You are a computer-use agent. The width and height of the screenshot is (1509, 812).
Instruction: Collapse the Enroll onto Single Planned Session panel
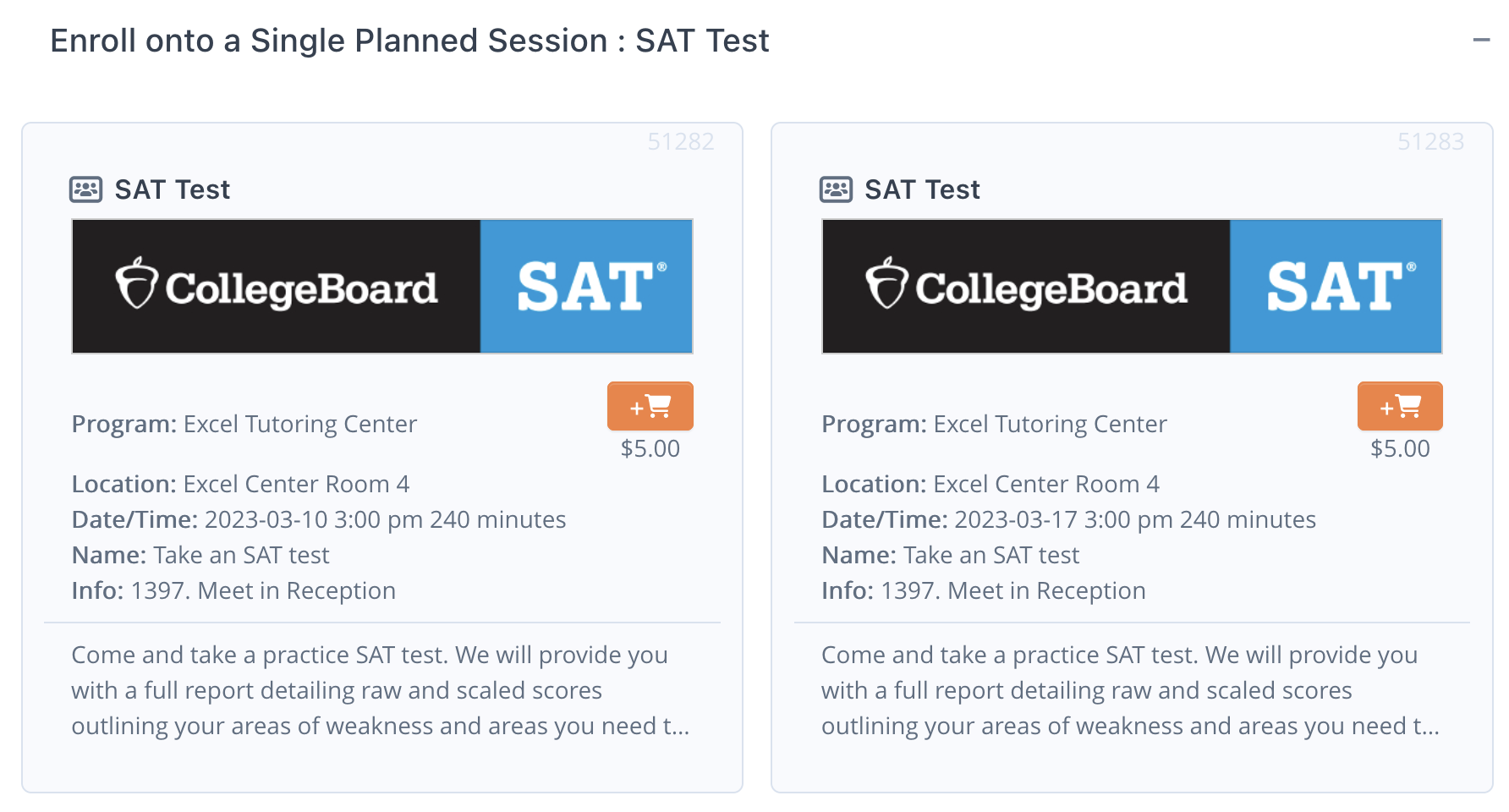tap(1481, 40)
